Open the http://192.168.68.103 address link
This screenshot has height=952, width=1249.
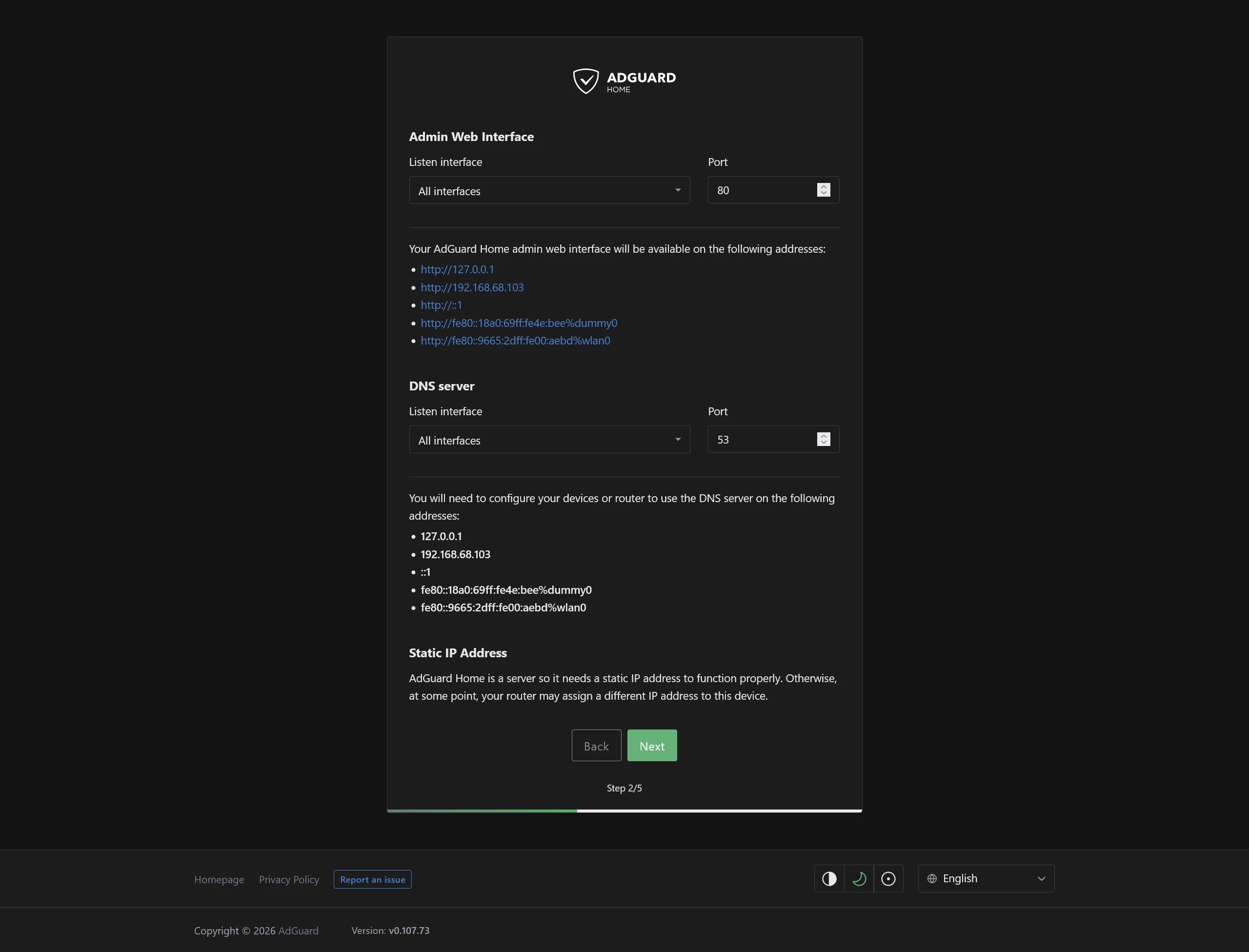pos(472,287)
